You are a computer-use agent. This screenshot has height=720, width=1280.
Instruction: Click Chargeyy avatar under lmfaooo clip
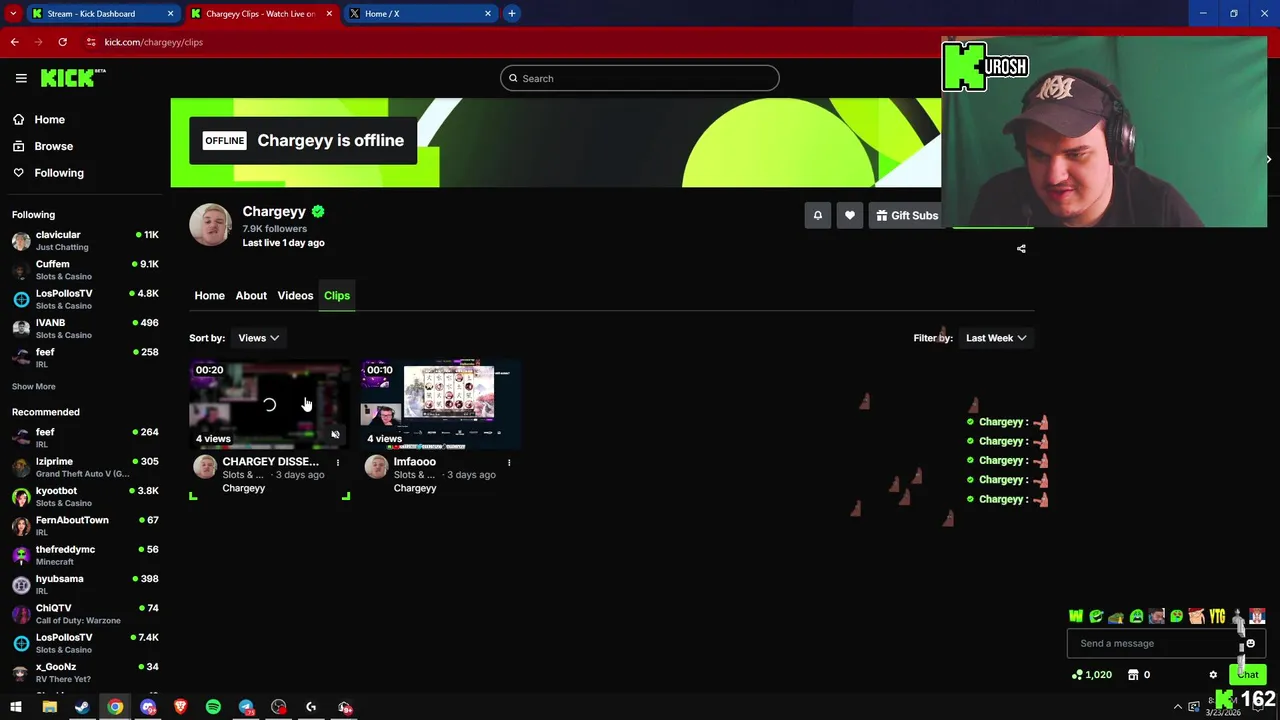376,467
